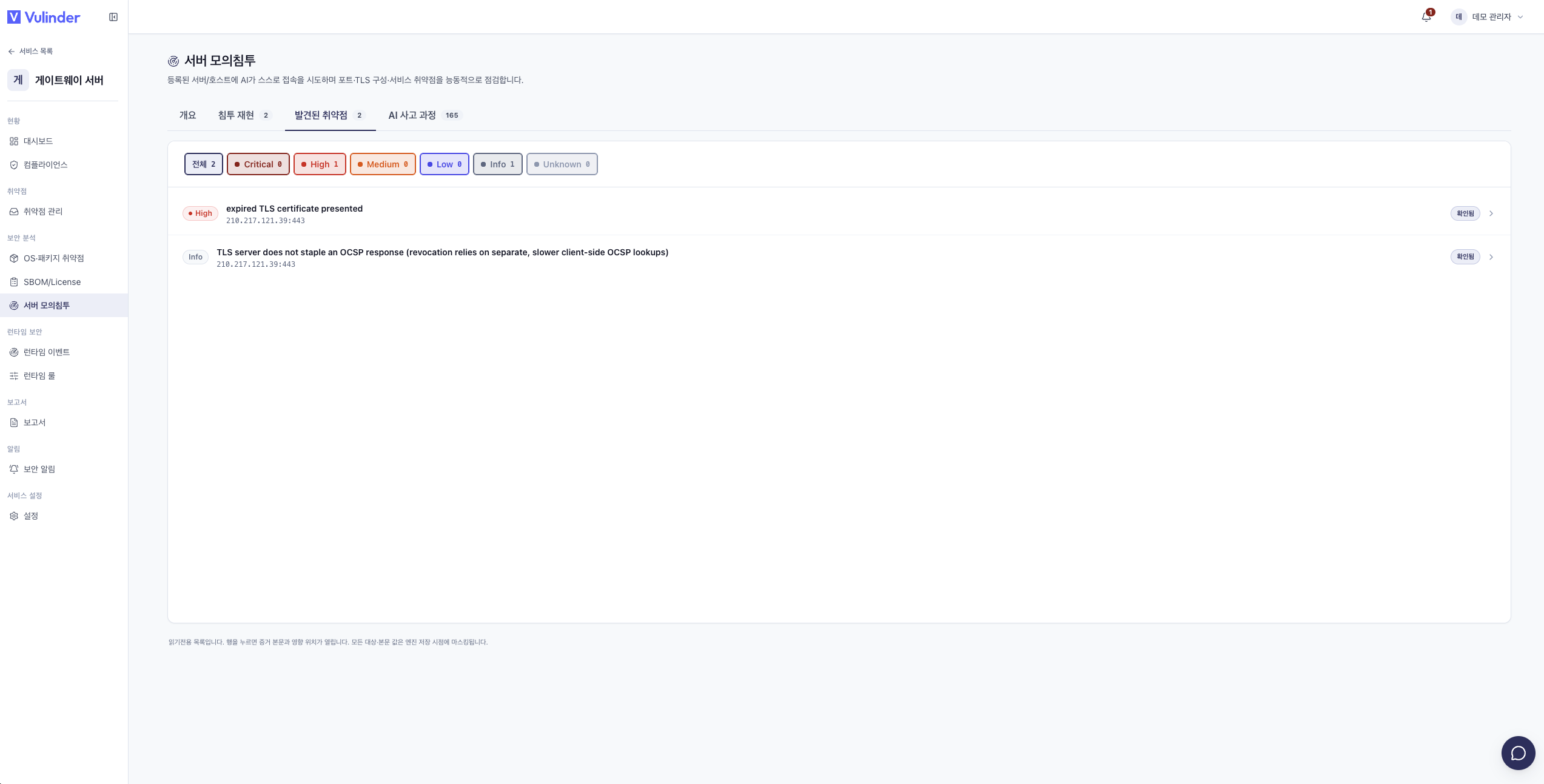Click the 컴플라이언스 shield icon

pyautogui.click(x=14, y=165)
